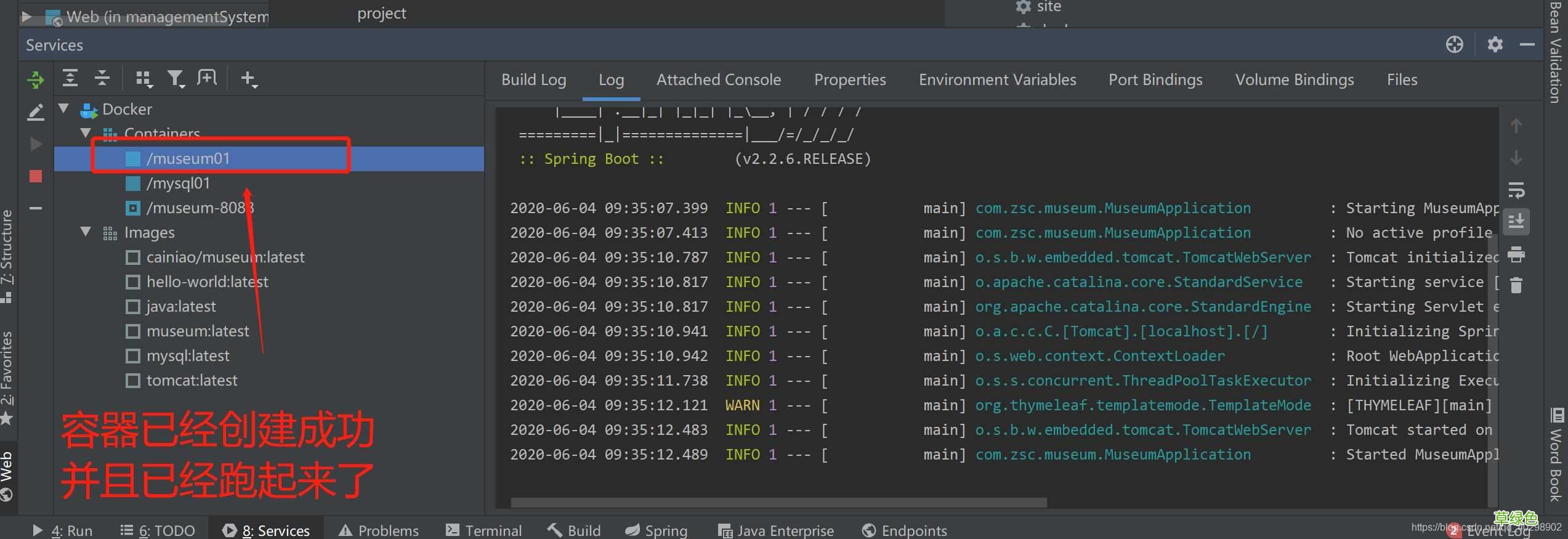Click the Print log icon
Viewport: 1568px width, 539px height.
tap(1516, 254)
